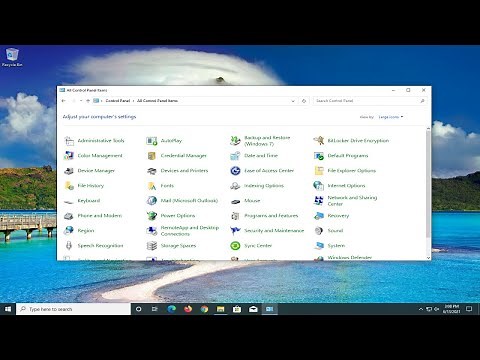Open the Credential Manager icon

(x=152, y=156)
